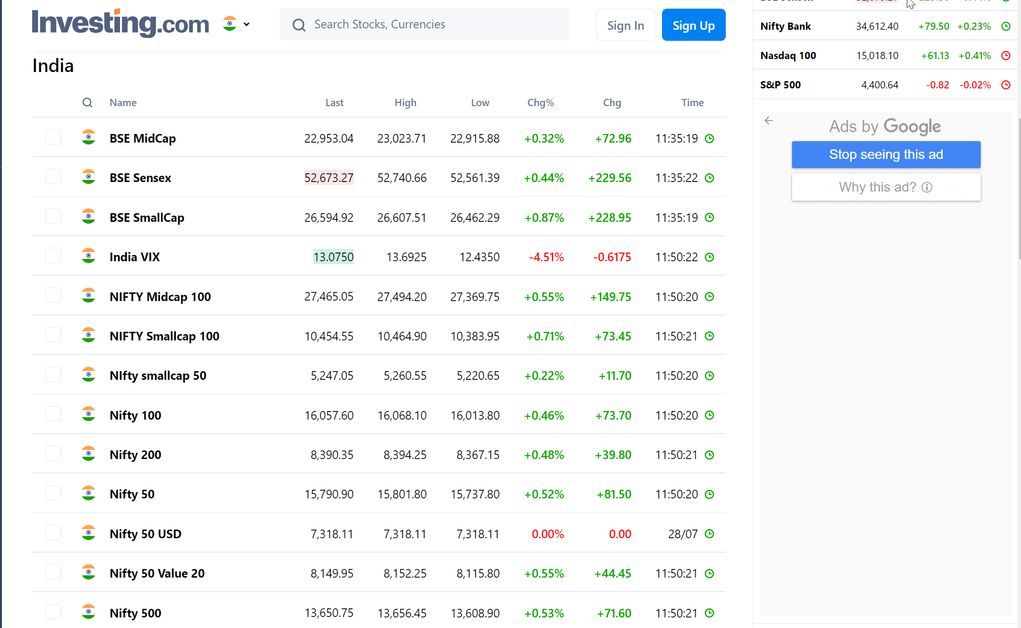Click the Investing.com logo
This screenshot has height=628, width=1021.
tap(120, 24)
